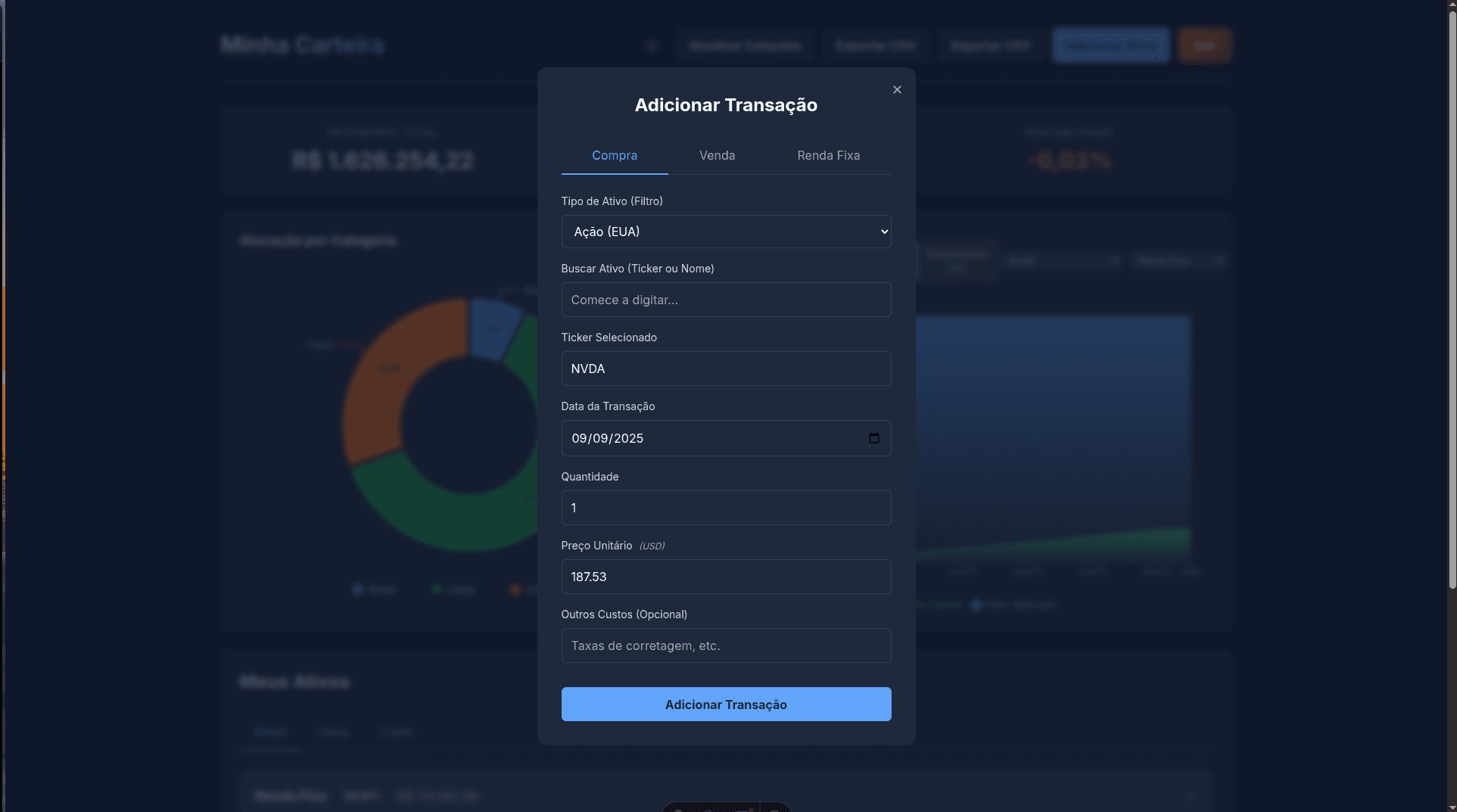1457x812 pixels.
Task: Switch to the Renda Fixa tab
Action: point(828,156)
